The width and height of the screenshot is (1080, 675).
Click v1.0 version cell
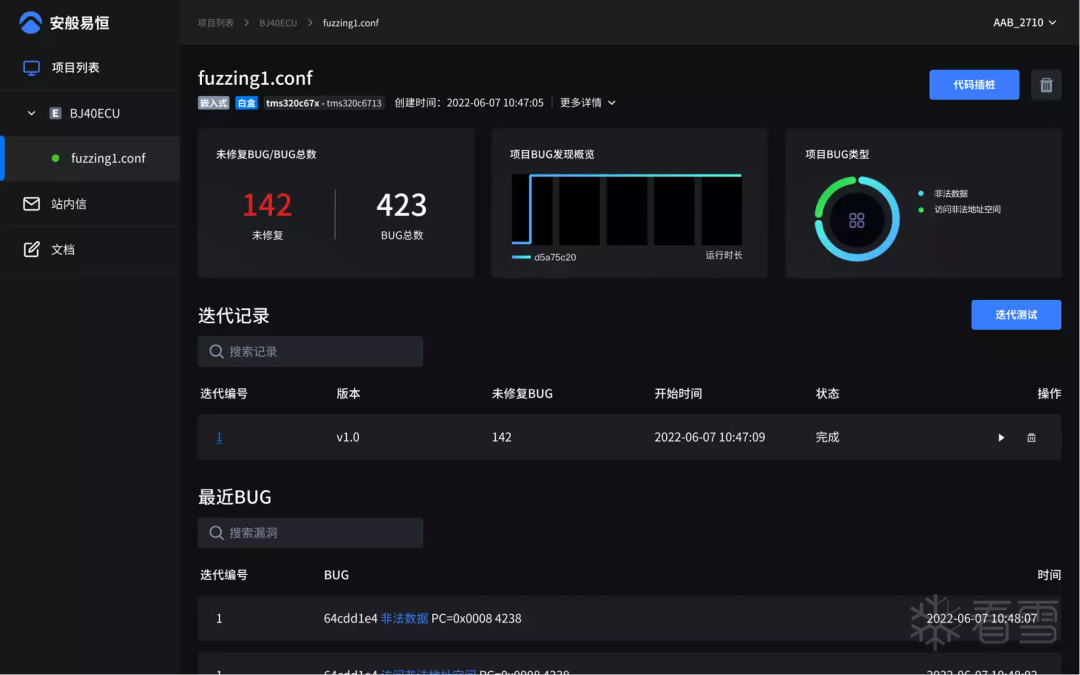click(x=348, y=437)
